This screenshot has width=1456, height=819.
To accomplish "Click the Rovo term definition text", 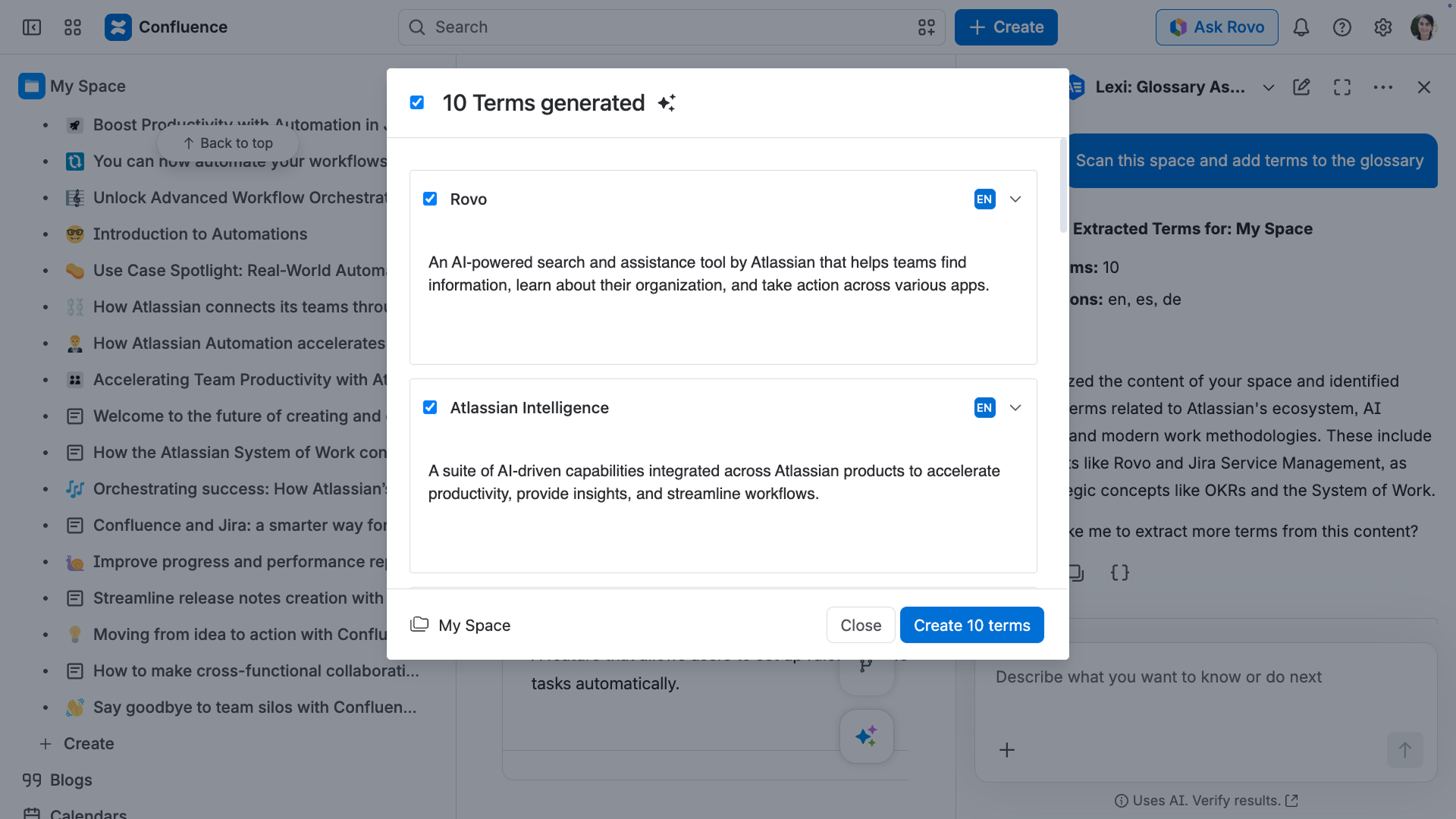I will pos(709,274).
